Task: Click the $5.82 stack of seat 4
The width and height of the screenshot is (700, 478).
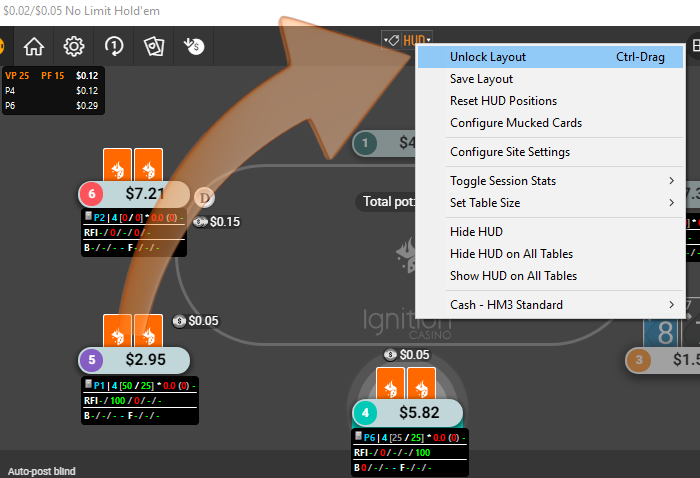Action: [419, 413]
